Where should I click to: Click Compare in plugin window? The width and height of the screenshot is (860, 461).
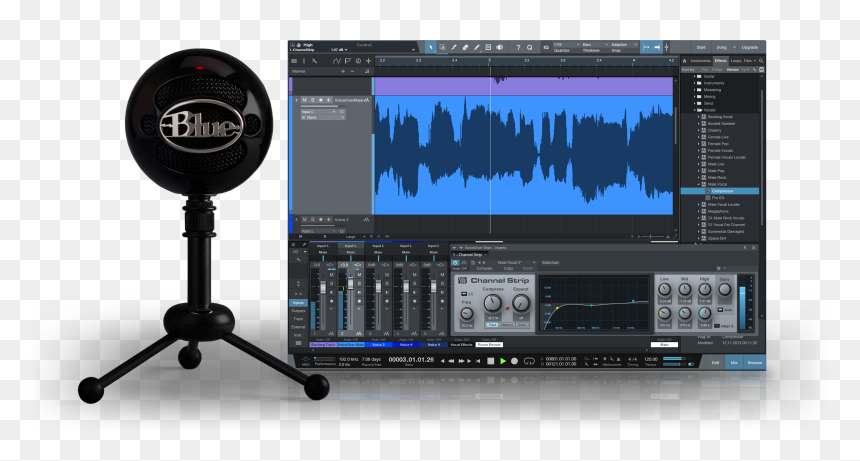(x=484, y=269)
